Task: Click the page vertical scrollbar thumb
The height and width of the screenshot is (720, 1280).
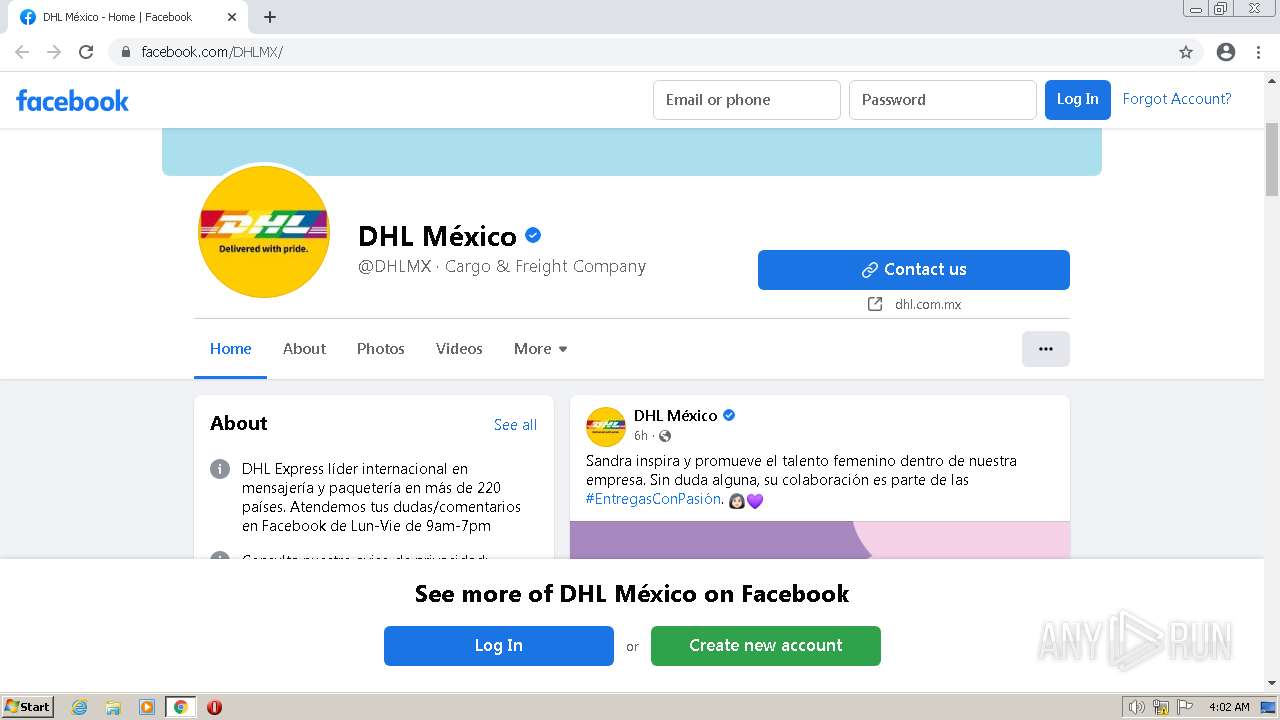Action: click(1272, 161)
